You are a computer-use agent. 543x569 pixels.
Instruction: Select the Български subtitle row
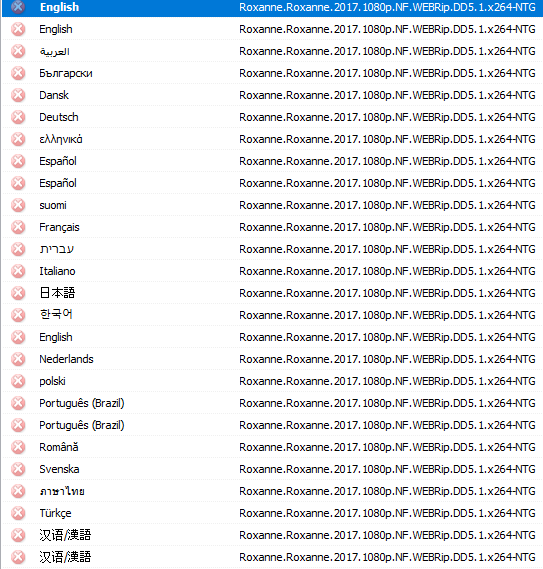272,73
